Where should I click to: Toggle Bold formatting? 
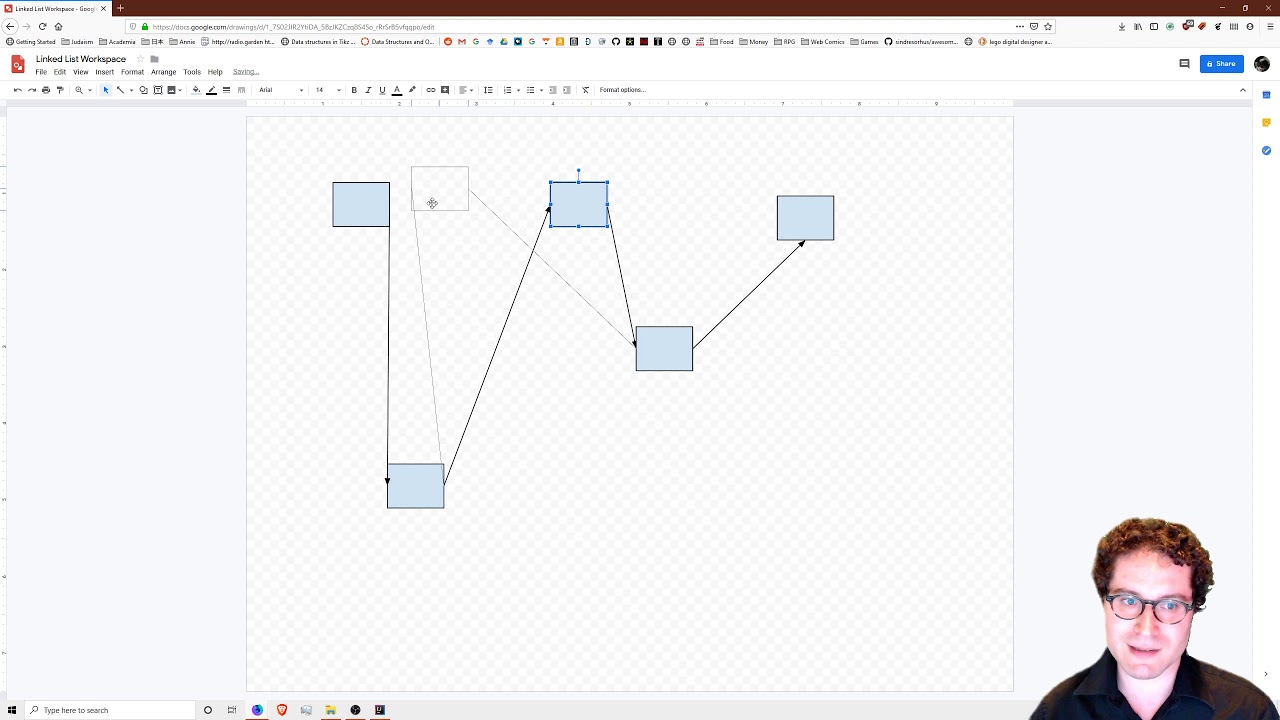click(x=354, y=90)
